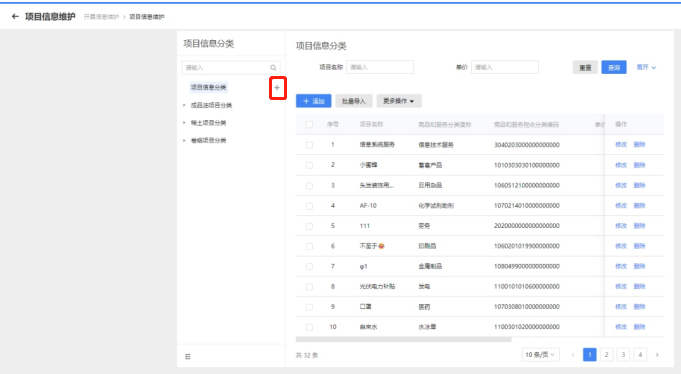Select the checkbox for row 4 AF-10
The width and height of the screenshot is (681, 374).
pyautogui.click(x=309, y=206)
